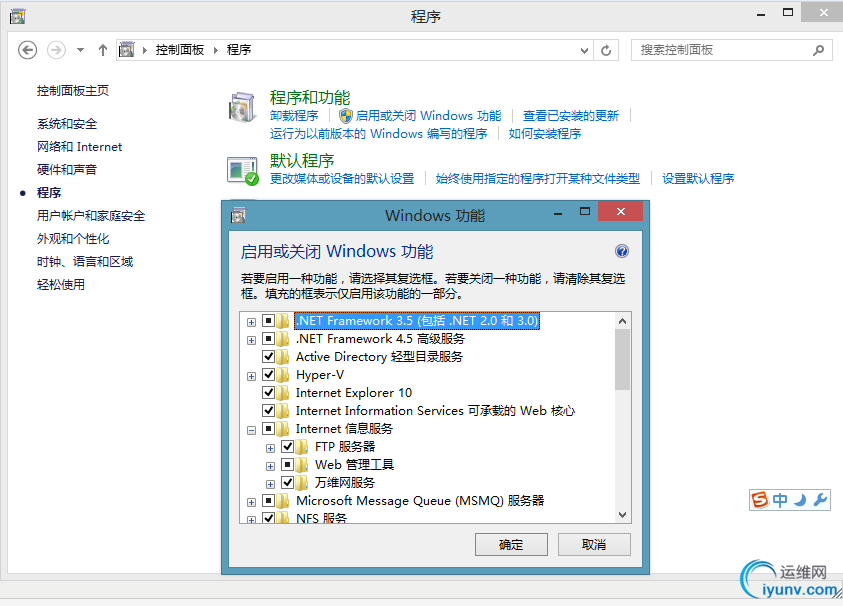Toggle Web 管理工具 checkbox
Image resolution: width=843 pixels, height=606 pixels.
(288, 465)
